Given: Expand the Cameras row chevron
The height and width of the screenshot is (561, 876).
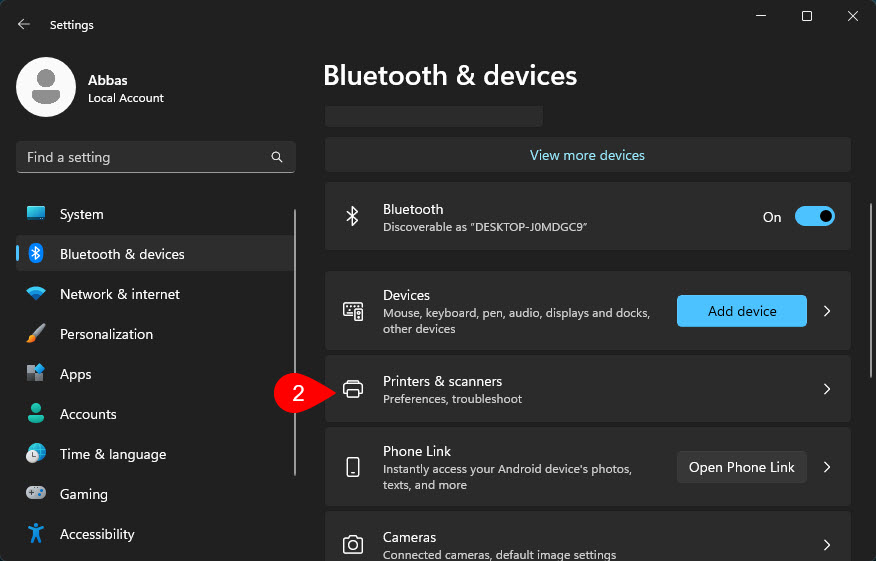Looking at the screenshot, I should (827, 545).
